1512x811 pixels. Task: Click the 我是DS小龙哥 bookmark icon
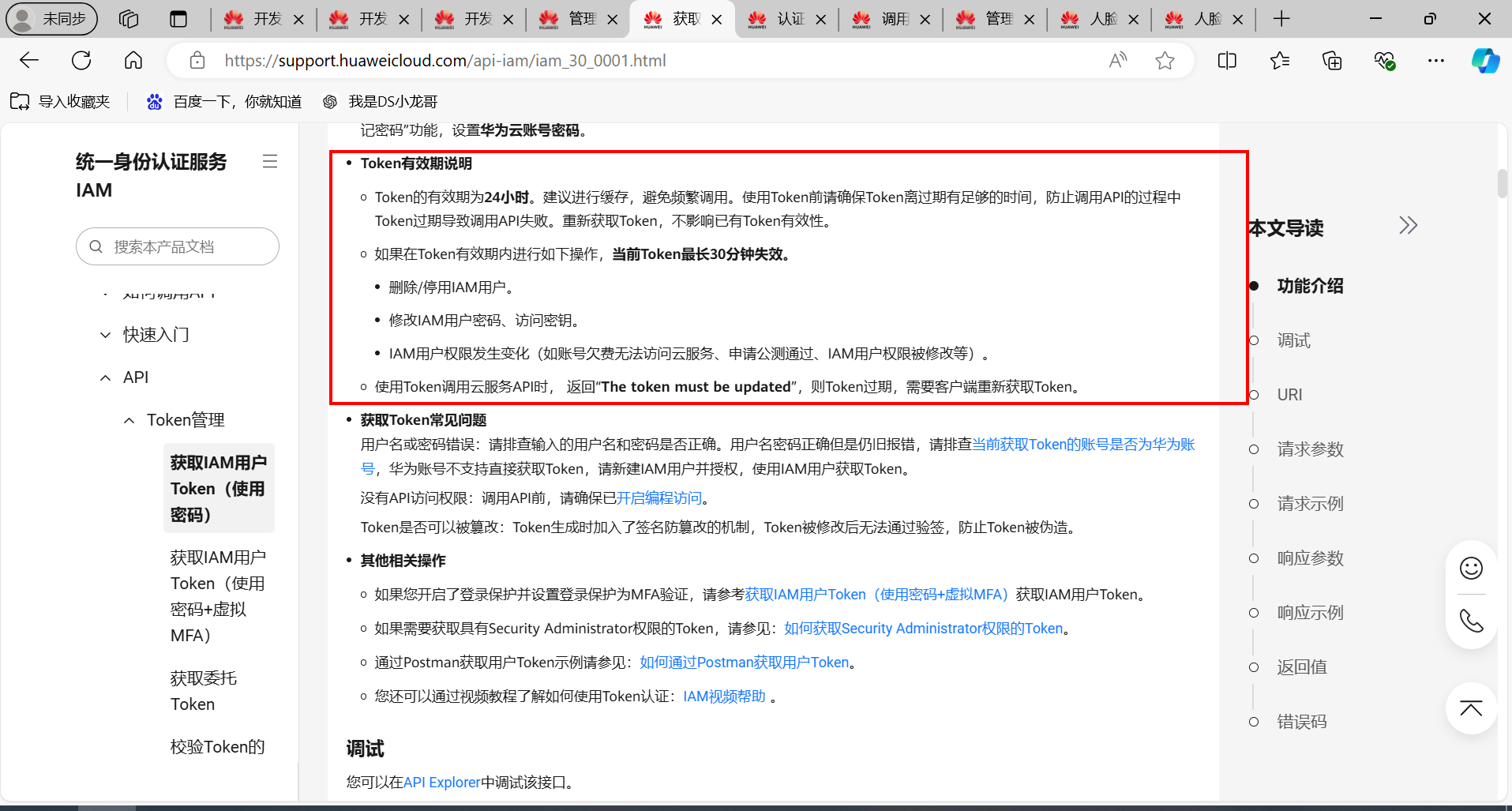pos(330,101)
